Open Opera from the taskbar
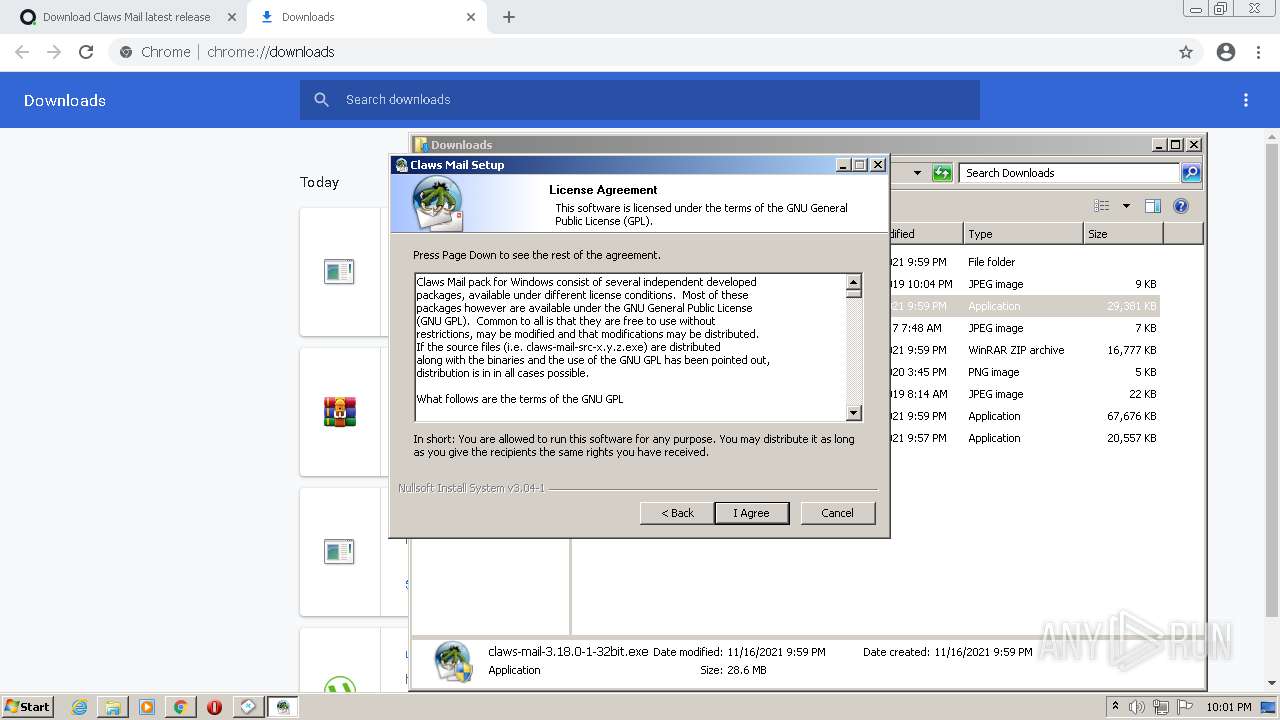 (x=214, y=707)
